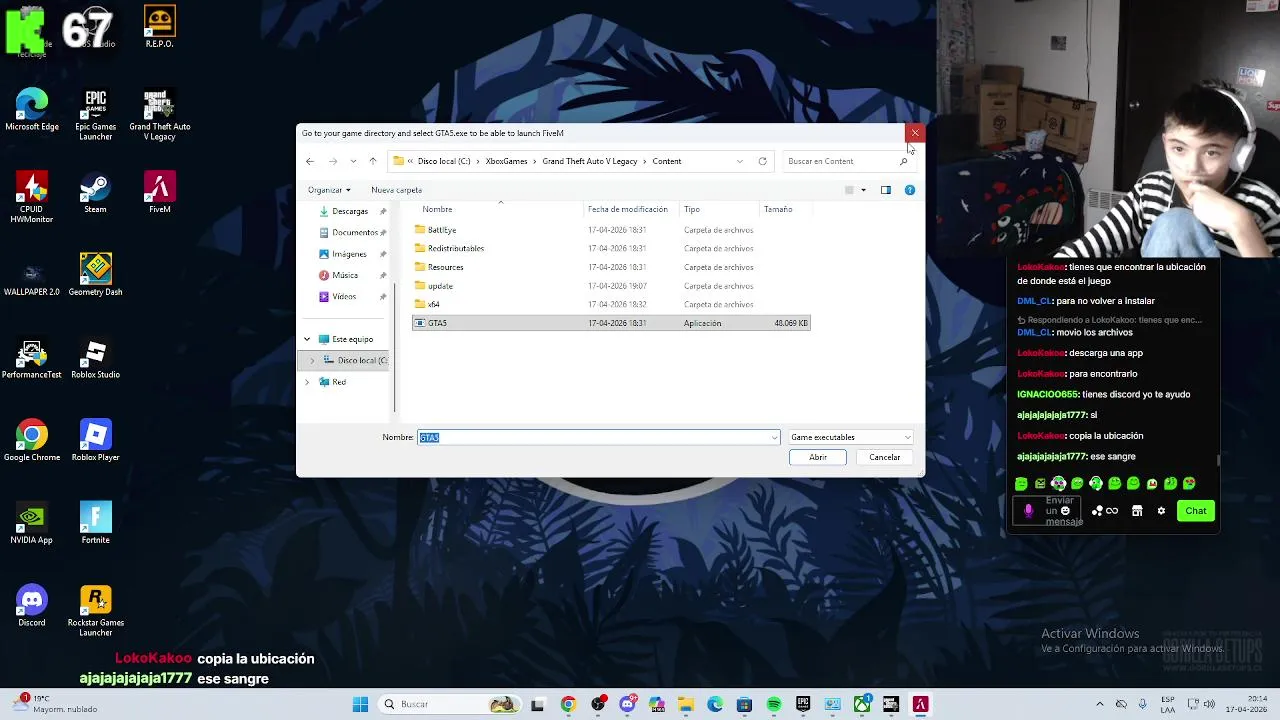Image resolution: width=1280 pixels, height=720 pixels.
Task: Click Disco local (C:) in address path
Action: click(444, 161)
